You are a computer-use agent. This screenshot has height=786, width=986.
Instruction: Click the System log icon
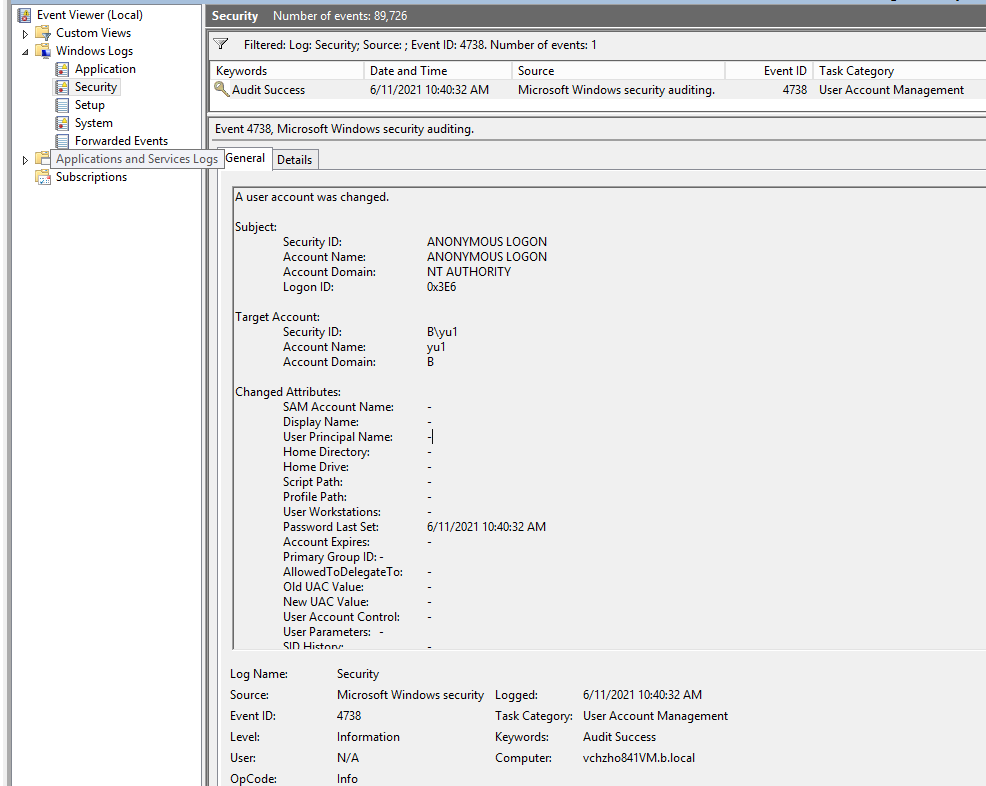coord(62,123)
